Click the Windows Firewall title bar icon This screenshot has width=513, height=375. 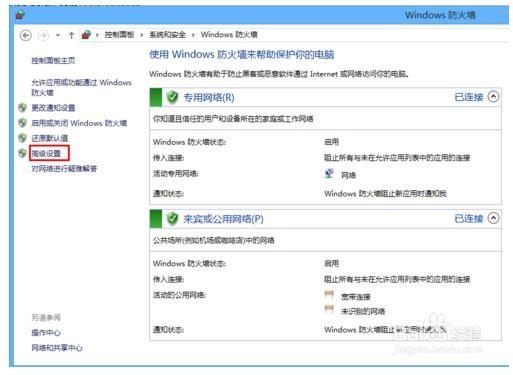20,15
